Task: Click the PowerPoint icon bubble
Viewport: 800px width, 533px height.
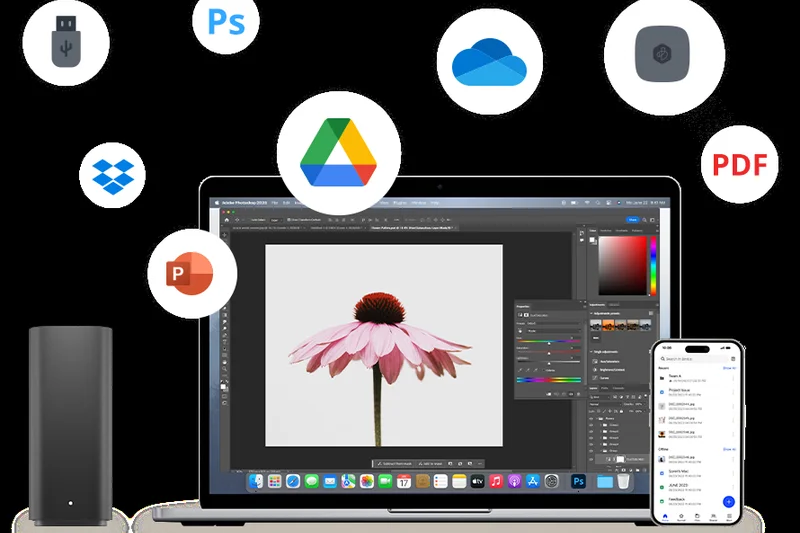Action: [193, 273]
